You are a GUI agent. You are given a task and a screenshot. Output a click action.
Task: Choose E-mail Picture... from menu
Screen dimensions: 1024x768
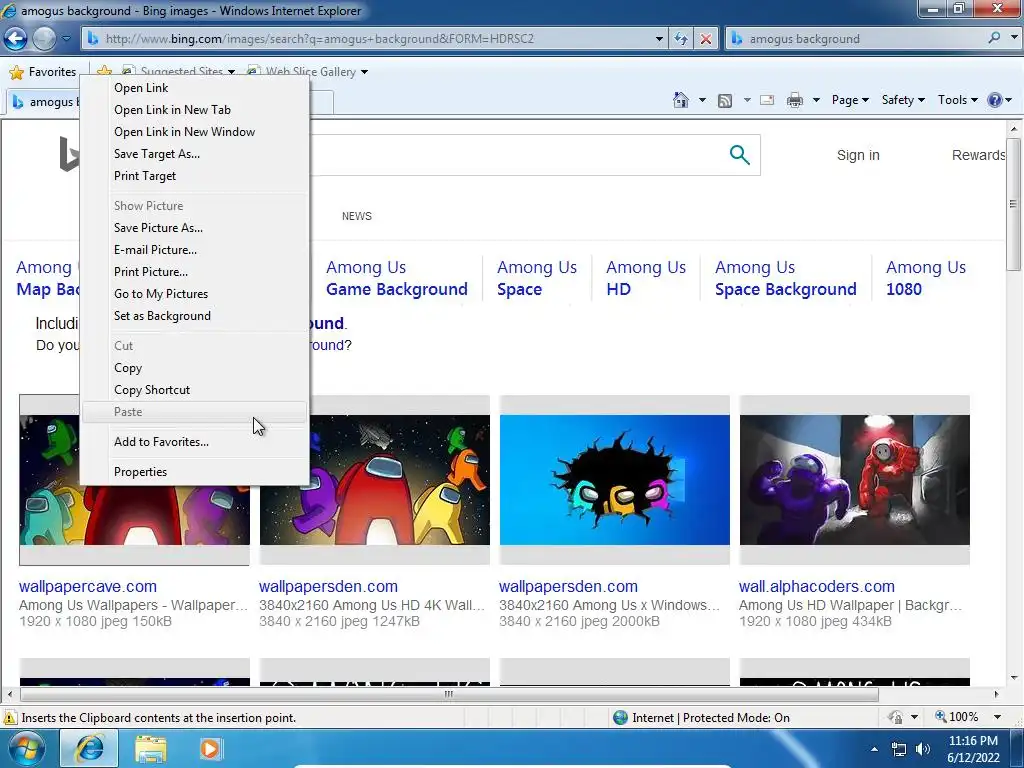pos(195,249)
